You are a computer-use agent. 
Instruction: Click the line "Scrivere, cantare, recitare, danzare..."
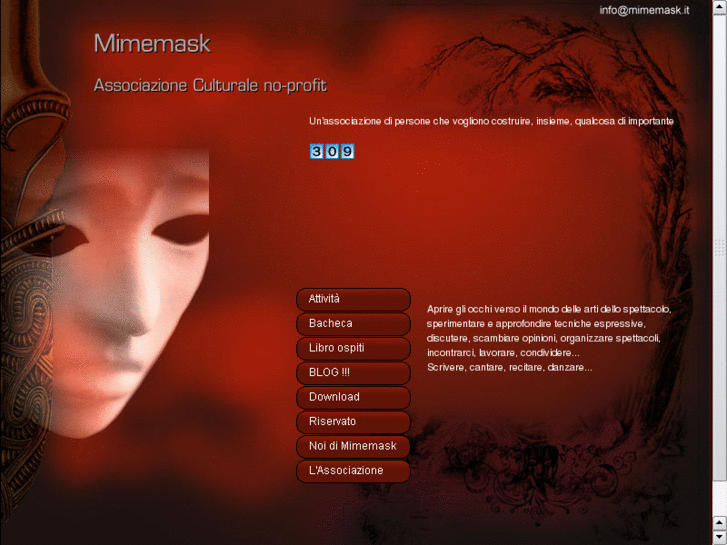pos(509,367)
